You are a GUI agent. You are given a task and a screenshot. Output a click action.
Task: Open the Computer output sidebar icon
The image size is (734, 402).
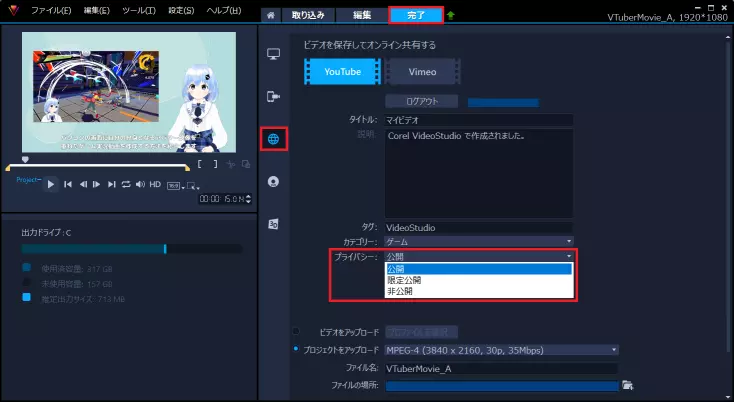[x=273, y=54]
